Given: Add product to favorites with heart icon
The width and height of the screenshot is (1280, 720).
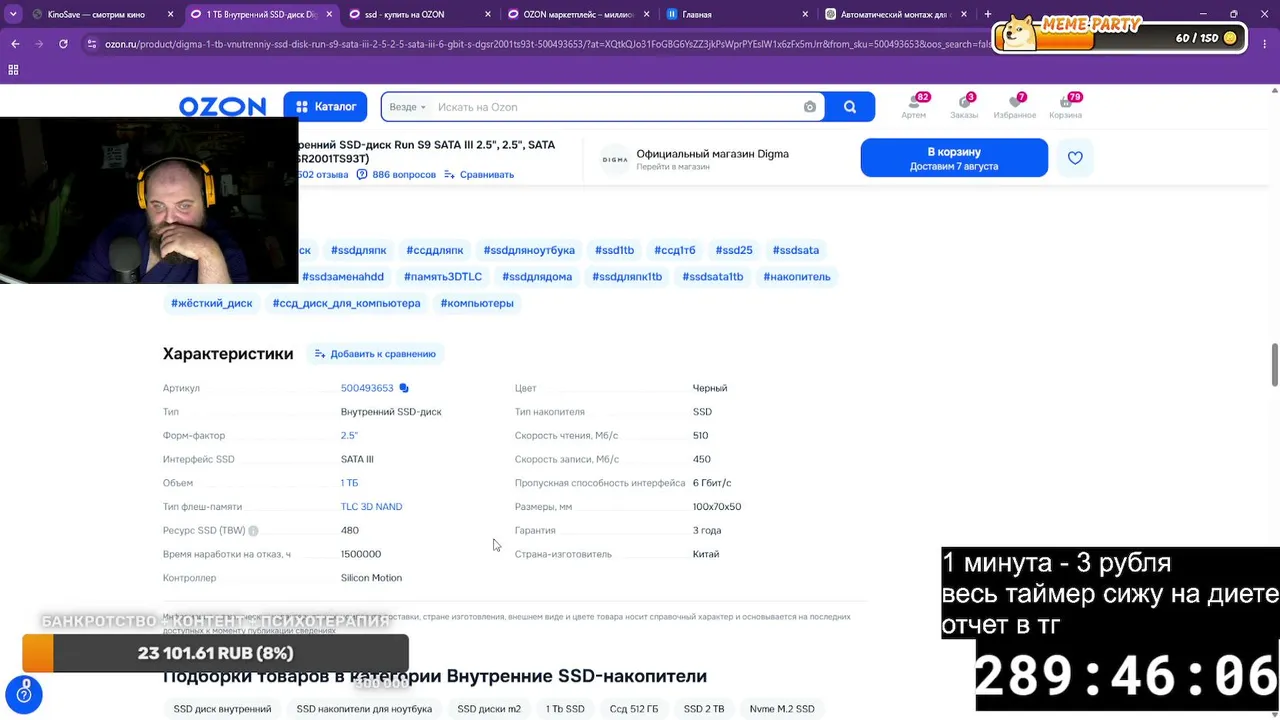Looking at the screenshot, I should [x=1075, y=158].
